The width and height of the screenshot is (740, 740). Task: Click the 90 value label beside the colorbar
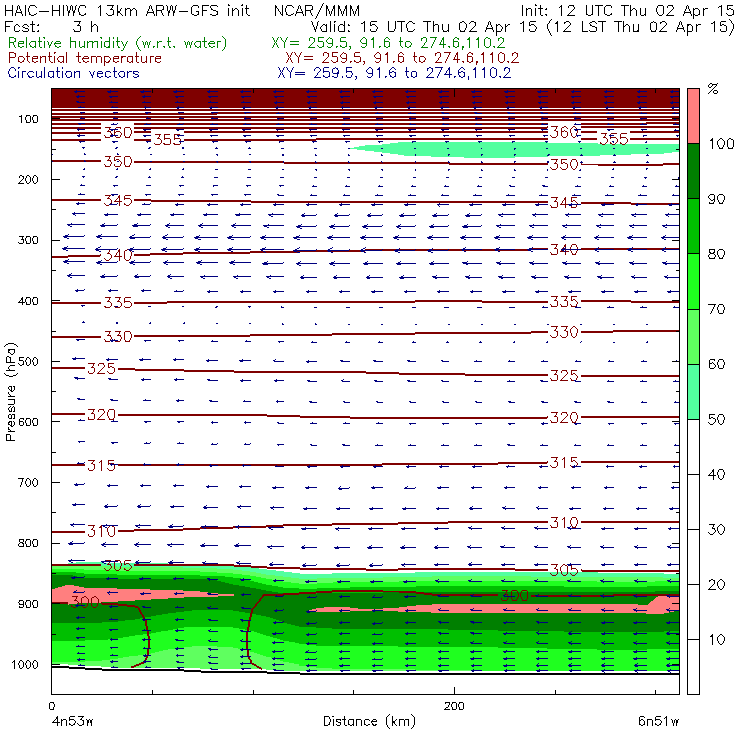click(x=716, y=199)
